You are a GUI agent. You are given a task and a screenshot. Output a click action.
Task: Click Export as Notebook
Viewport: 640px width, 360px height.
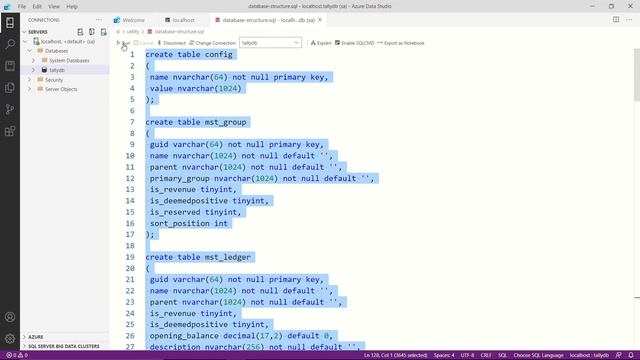(x=401, y=43)
